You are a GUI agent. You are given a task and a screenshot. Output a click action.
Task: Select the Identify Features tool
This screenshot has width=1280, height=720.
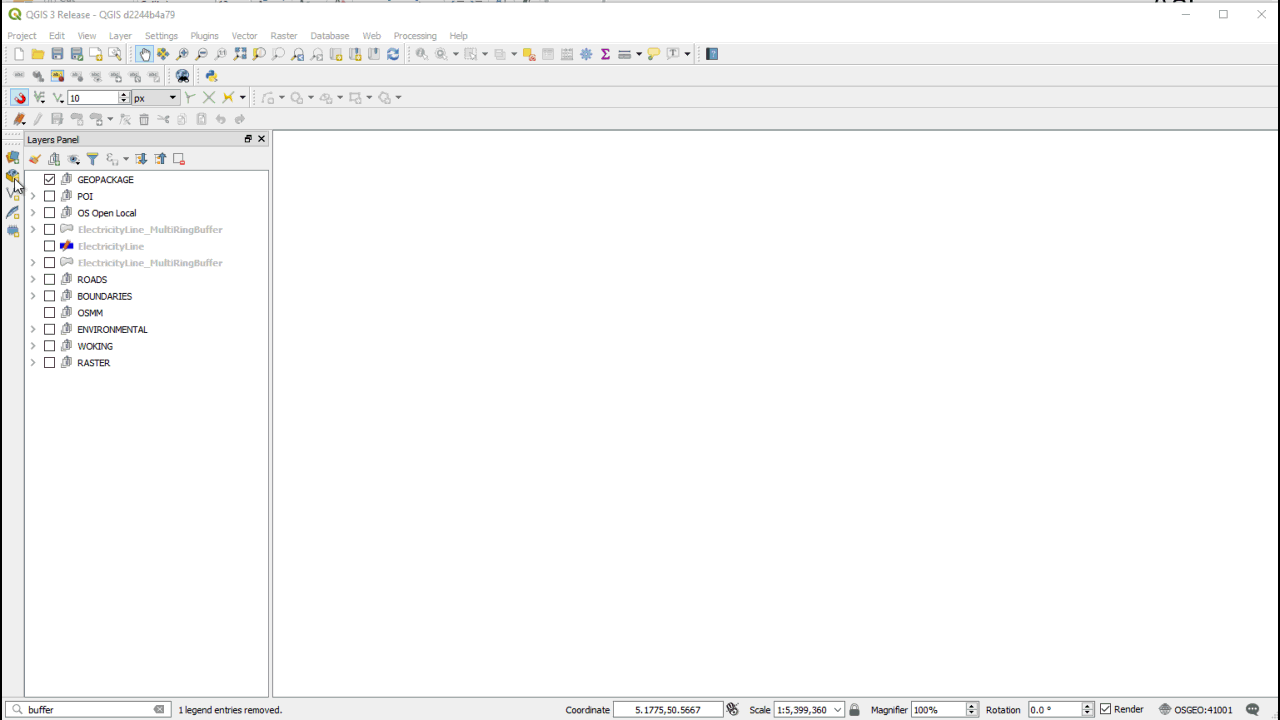421,54
